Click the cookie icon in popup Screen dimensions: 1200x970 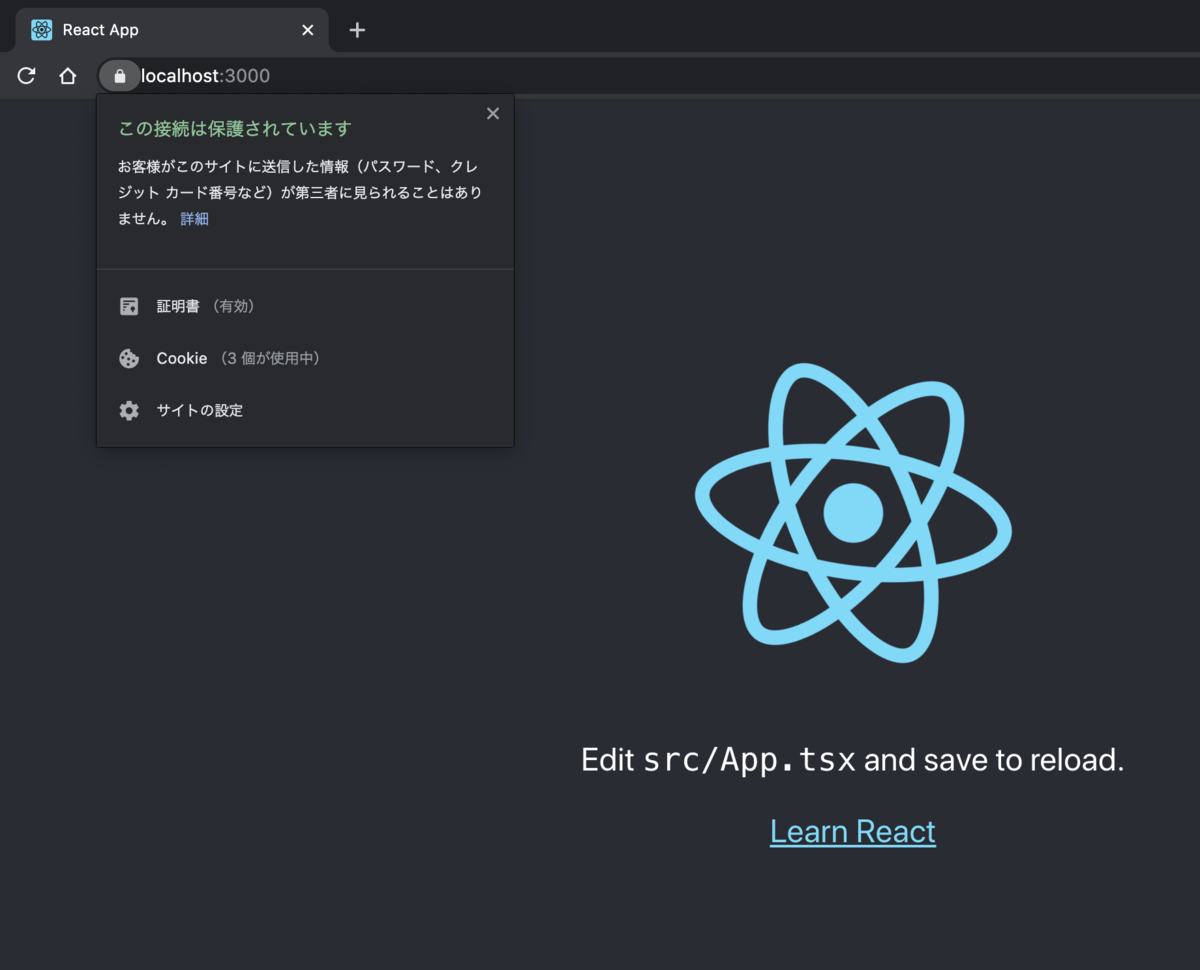click(129, 358)
